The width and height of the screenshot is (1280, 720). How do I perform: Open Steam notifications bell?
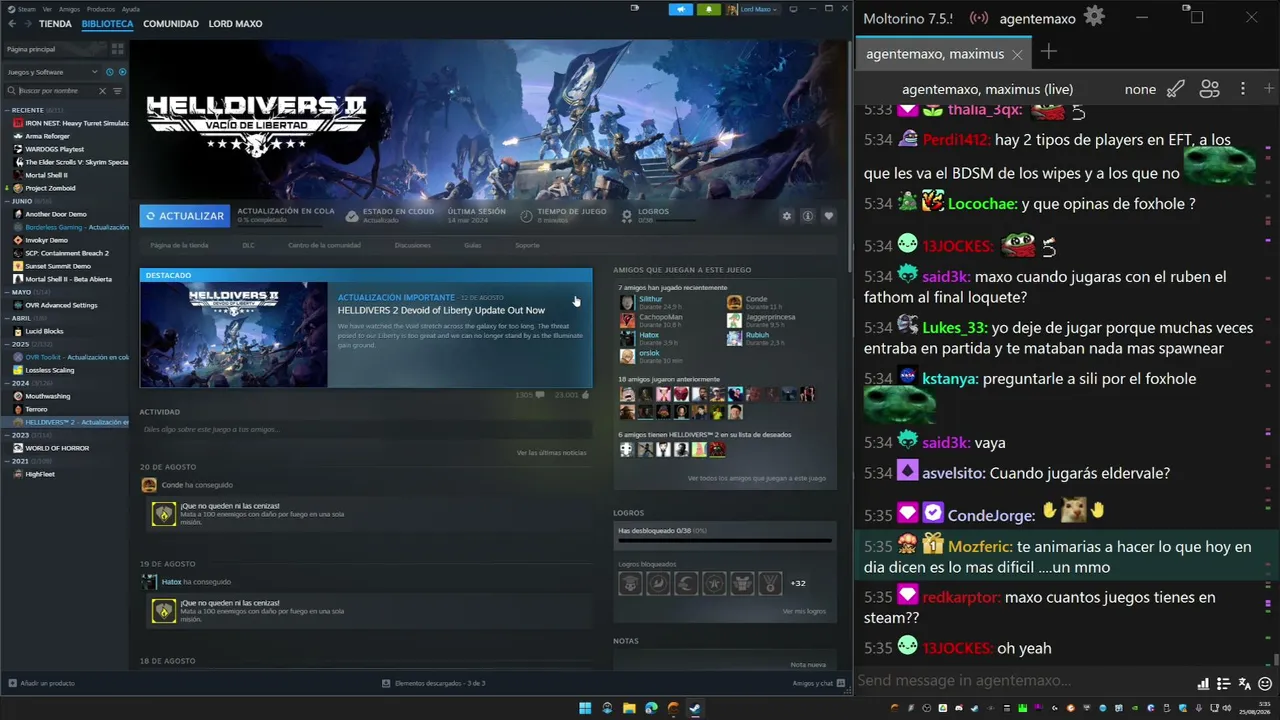click(x=709, y=9)
